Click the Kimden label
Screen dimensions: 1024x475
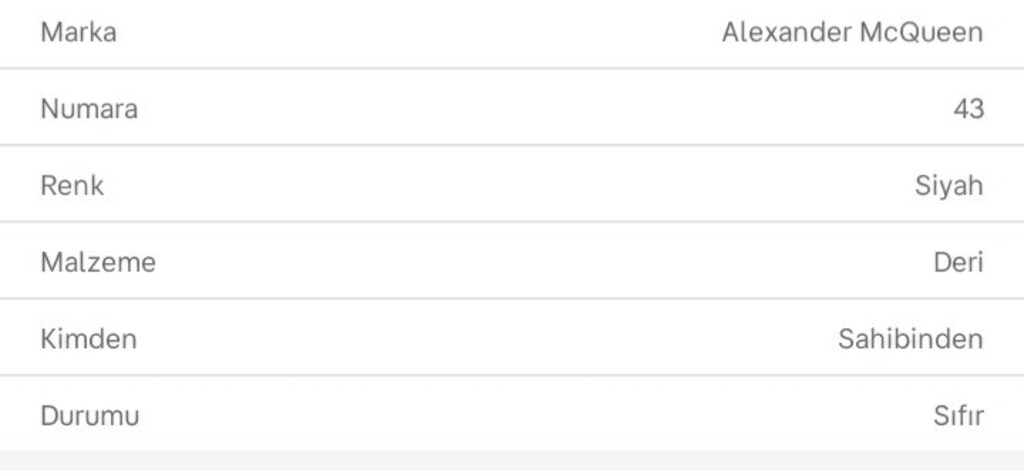(88, 339)
